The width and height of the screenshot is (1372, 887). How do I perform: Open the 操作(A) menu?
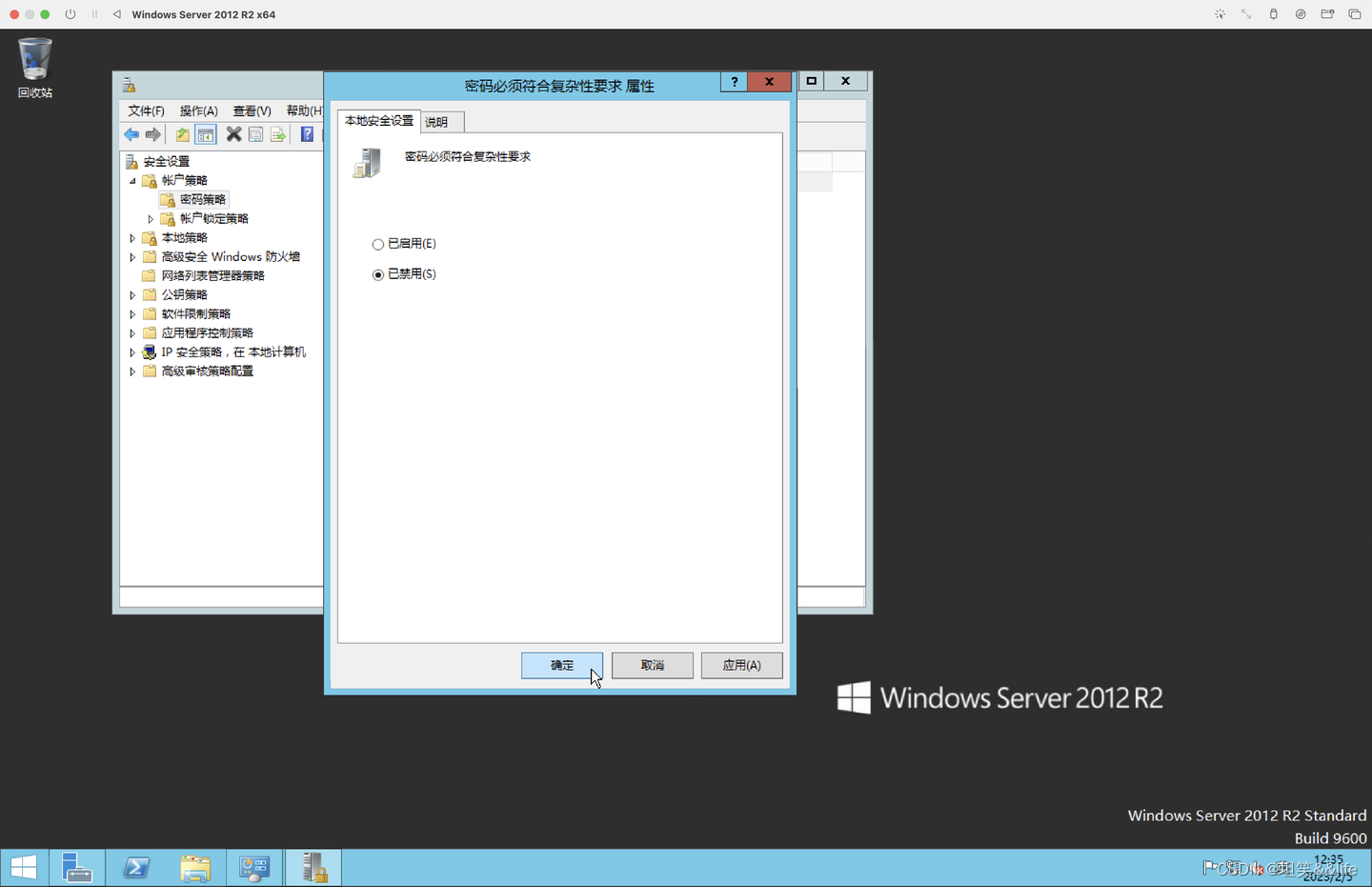point(198,111)
